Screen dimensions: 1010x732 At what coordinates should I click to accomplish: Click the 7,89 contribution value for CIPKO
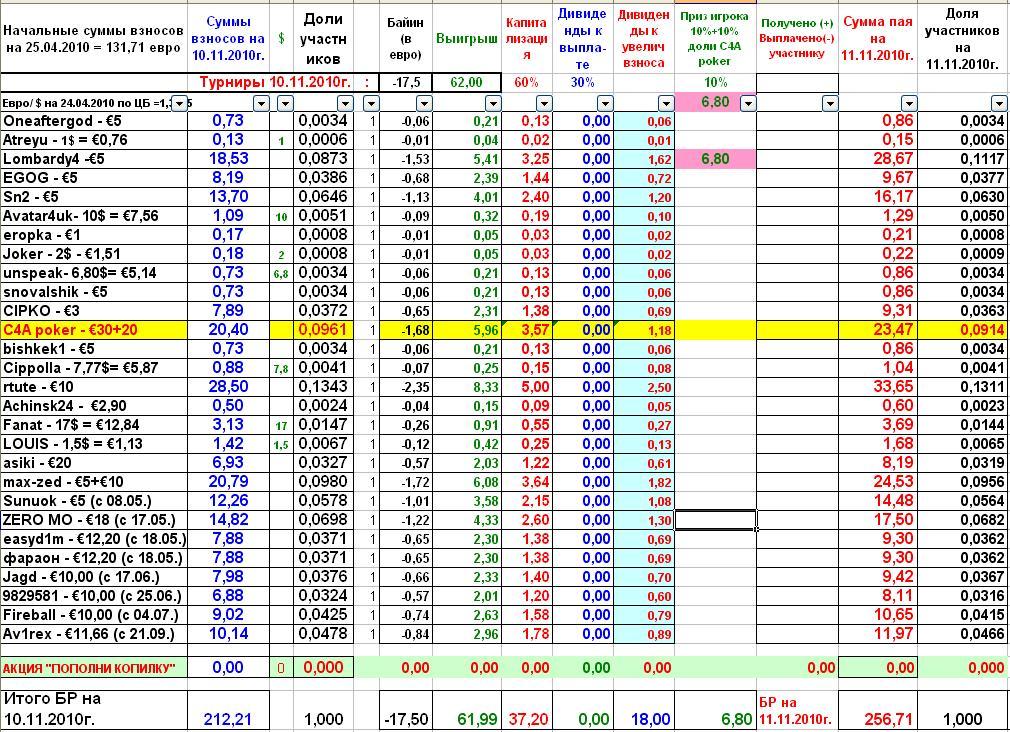[229, 311]
